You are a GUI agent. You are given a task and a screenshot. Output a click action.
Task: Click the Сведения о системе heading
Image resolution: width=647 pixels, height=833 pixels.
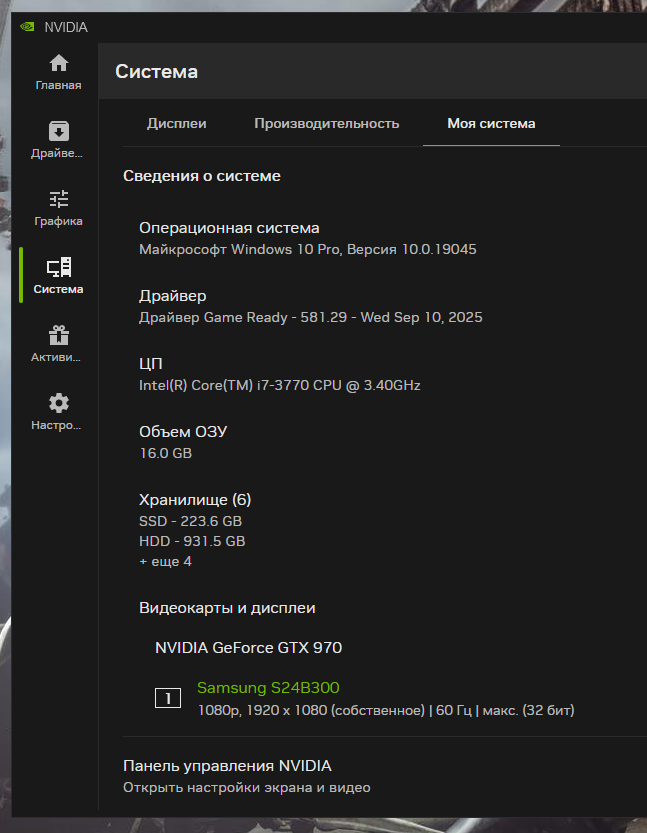tap(202, 176)
